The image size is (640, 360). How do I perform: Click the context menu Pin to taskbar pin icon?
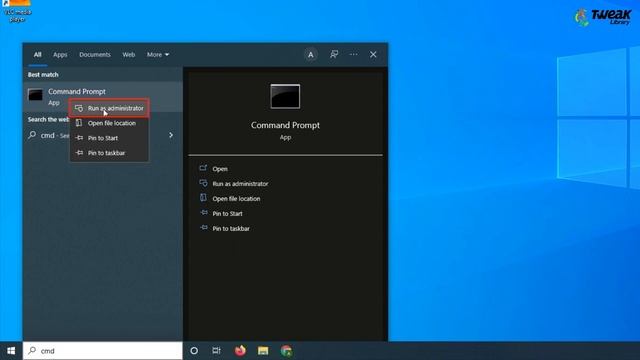click(79, 153)
